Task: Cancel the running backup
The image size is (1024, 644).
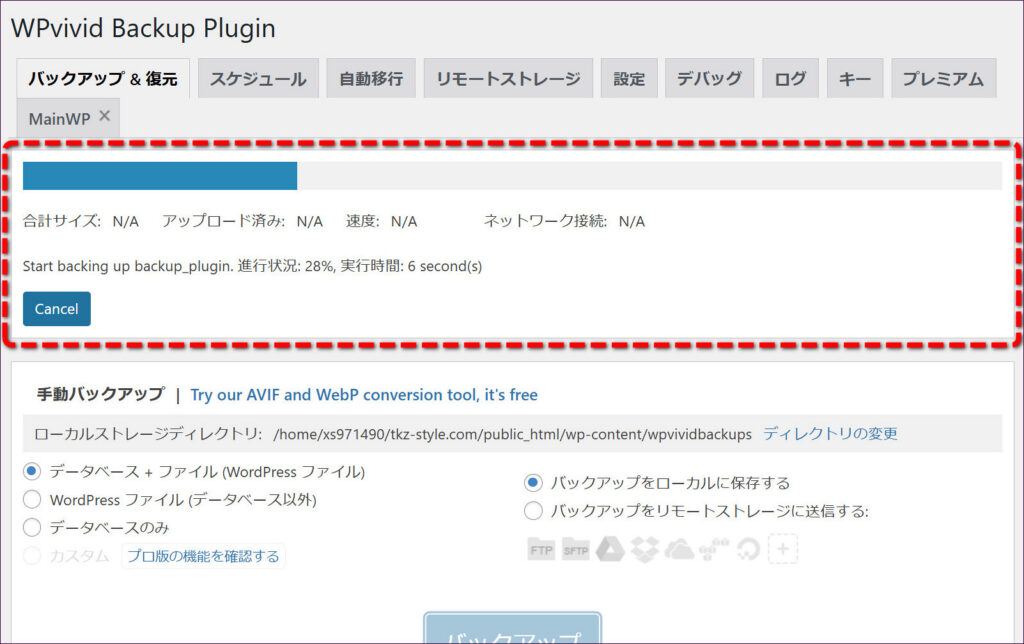Action: coord(57,309)
